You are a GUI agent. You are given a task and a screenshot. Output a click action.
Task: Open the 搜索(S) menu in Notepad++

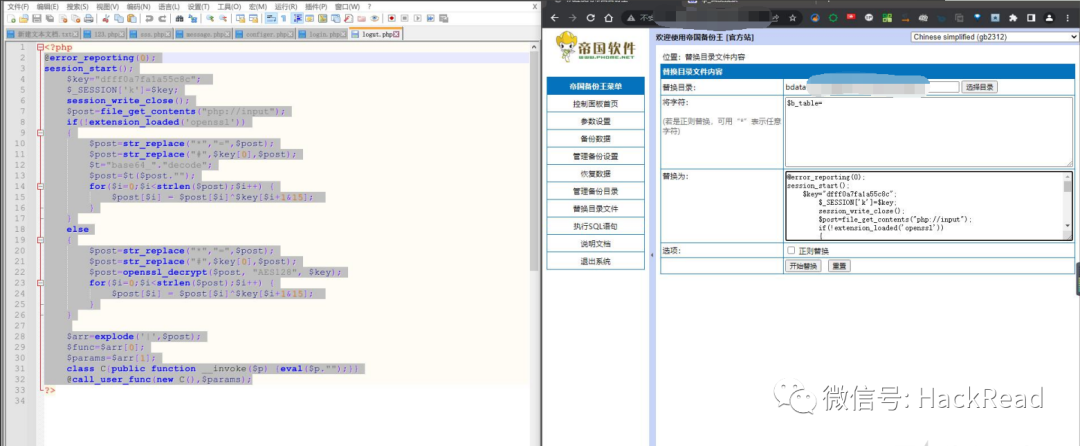point(77,6)
